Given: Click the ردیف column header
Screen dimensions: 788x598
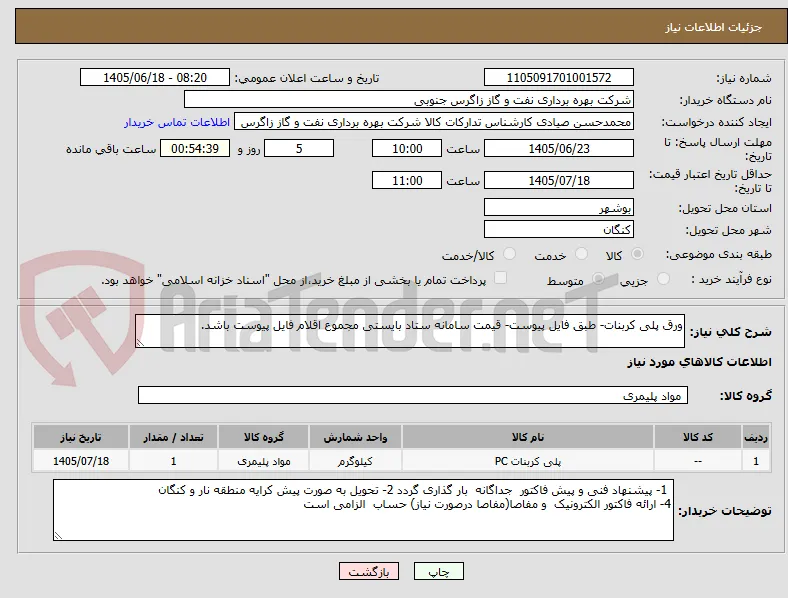Looking at the screenshot, I should pyautogui.click(x=755, y=437).
